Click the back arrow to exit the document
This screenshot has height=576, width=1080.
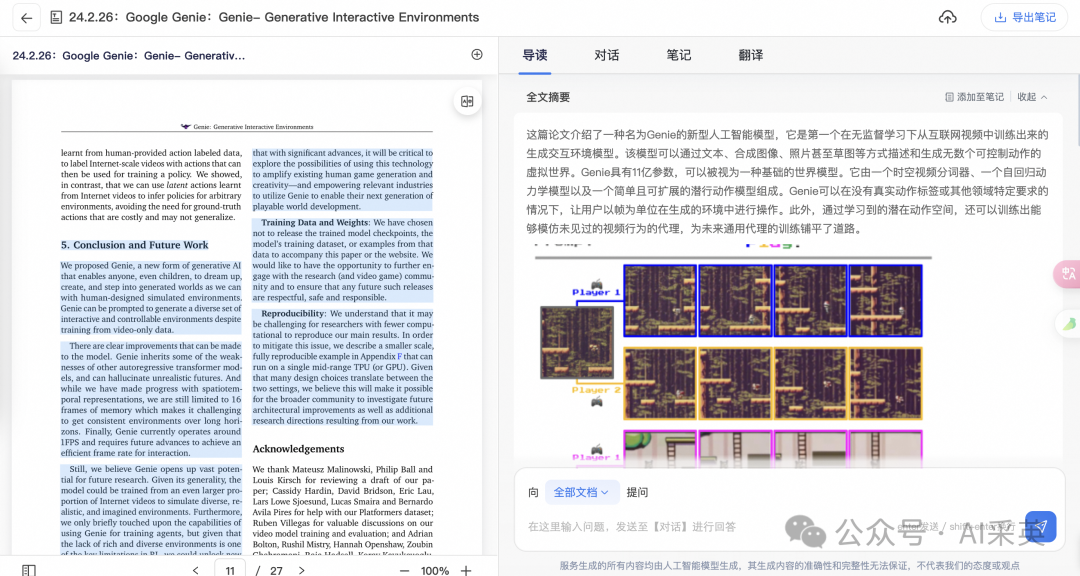(25, 17)
